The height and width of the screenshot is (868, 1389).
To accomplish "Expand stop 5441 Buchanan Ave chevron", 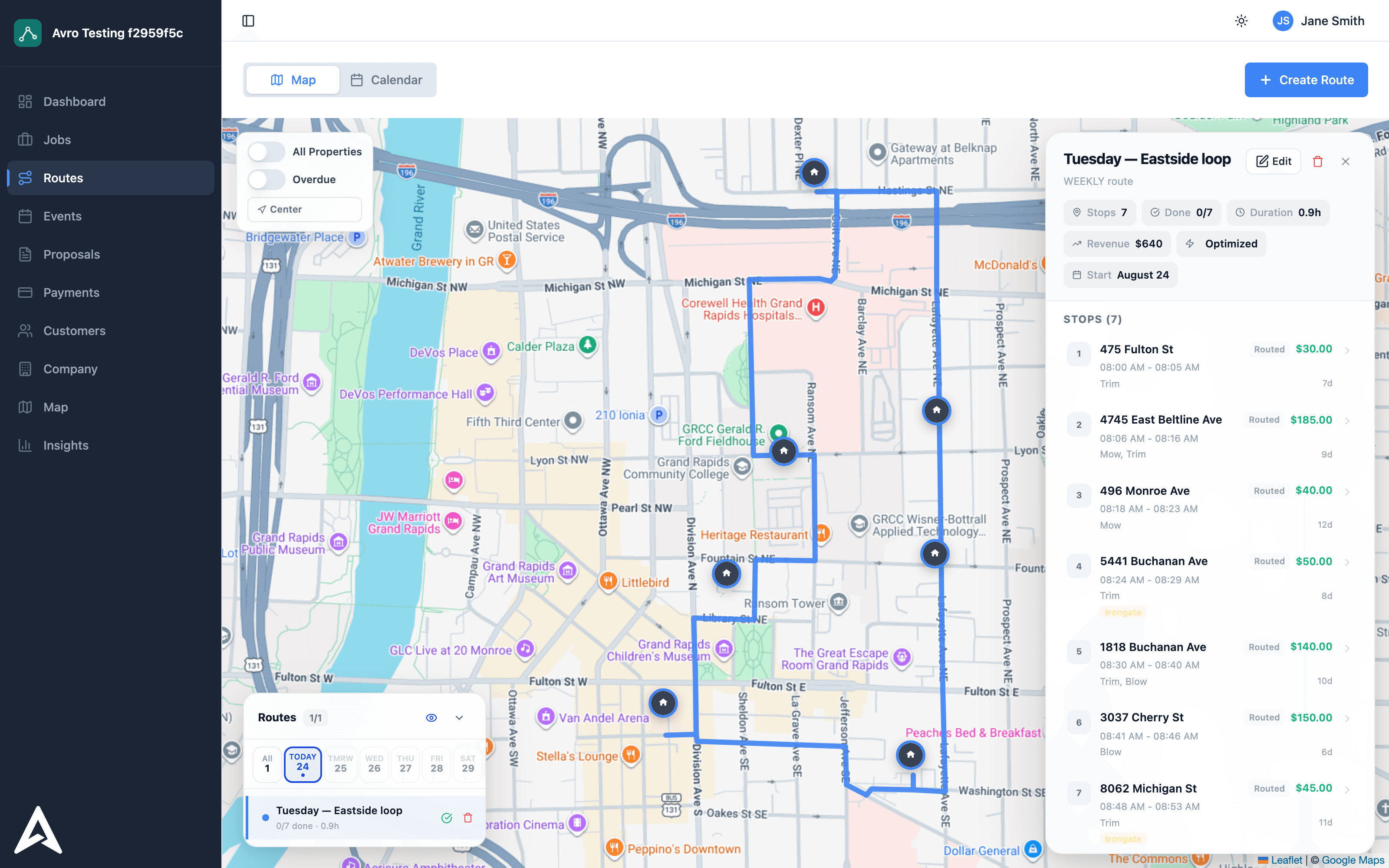I will [1347, 562].
